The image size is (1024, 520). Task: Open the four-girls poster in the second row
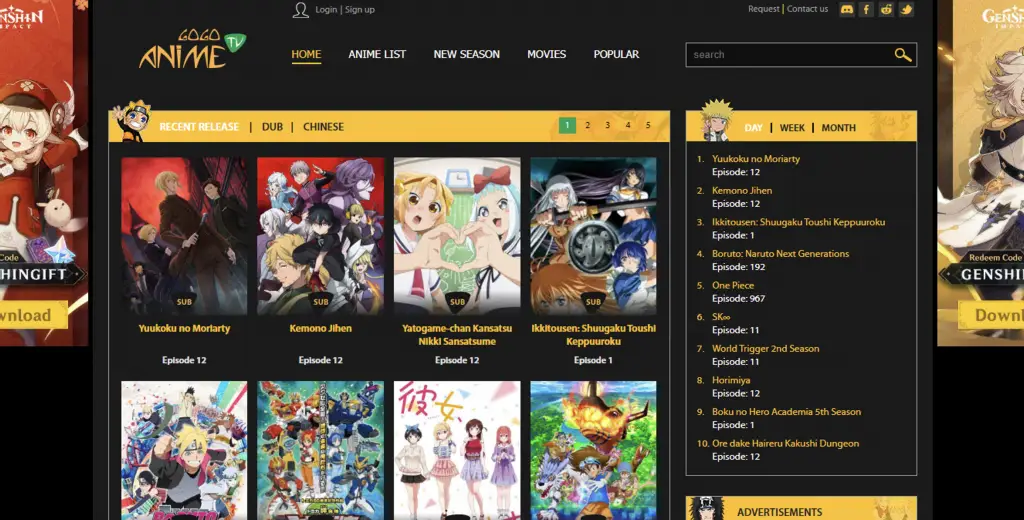pyautogui.click(x=457, y=451)
